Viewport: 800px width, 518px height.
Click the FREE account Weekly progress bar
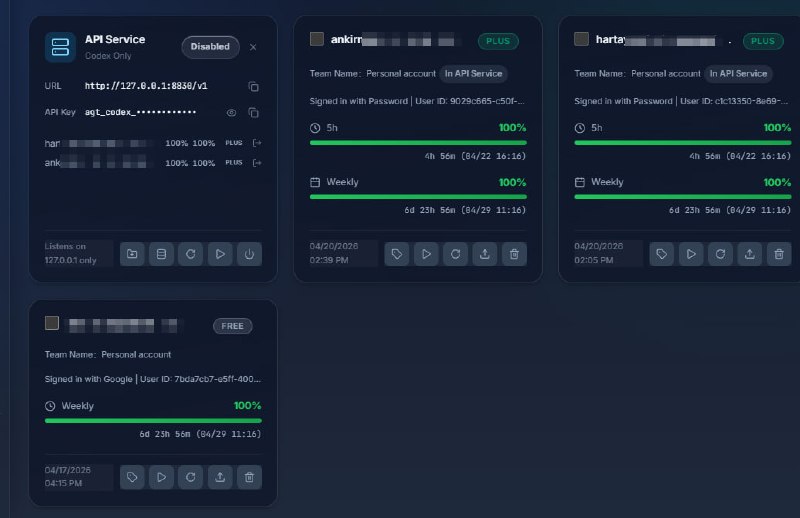[x=153, y=421]
